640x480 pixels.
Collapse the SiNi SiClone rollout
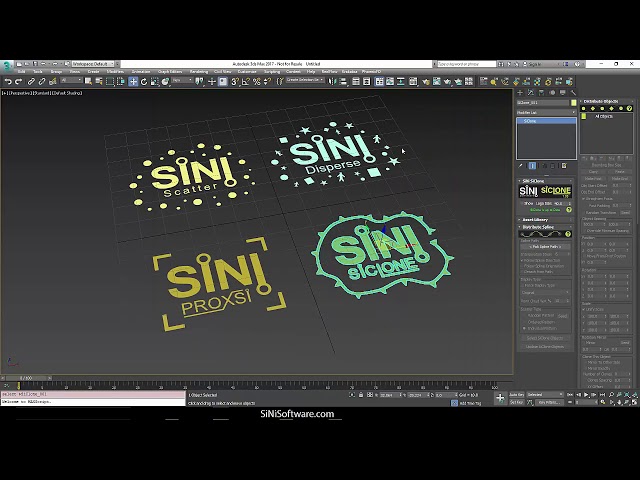click(545, 181)
